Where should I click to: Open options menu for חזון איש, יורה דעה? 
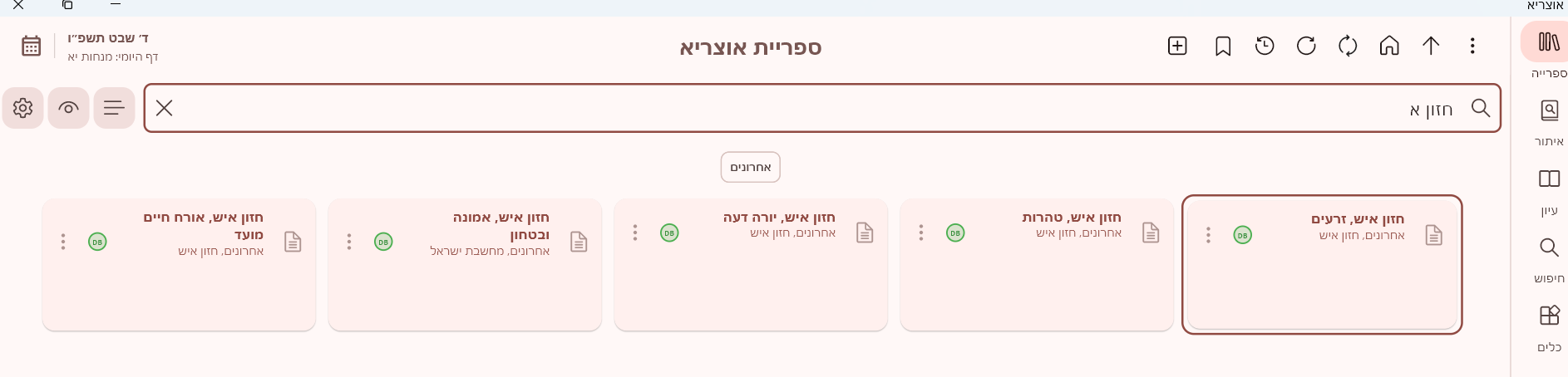(x=635, y=233)
